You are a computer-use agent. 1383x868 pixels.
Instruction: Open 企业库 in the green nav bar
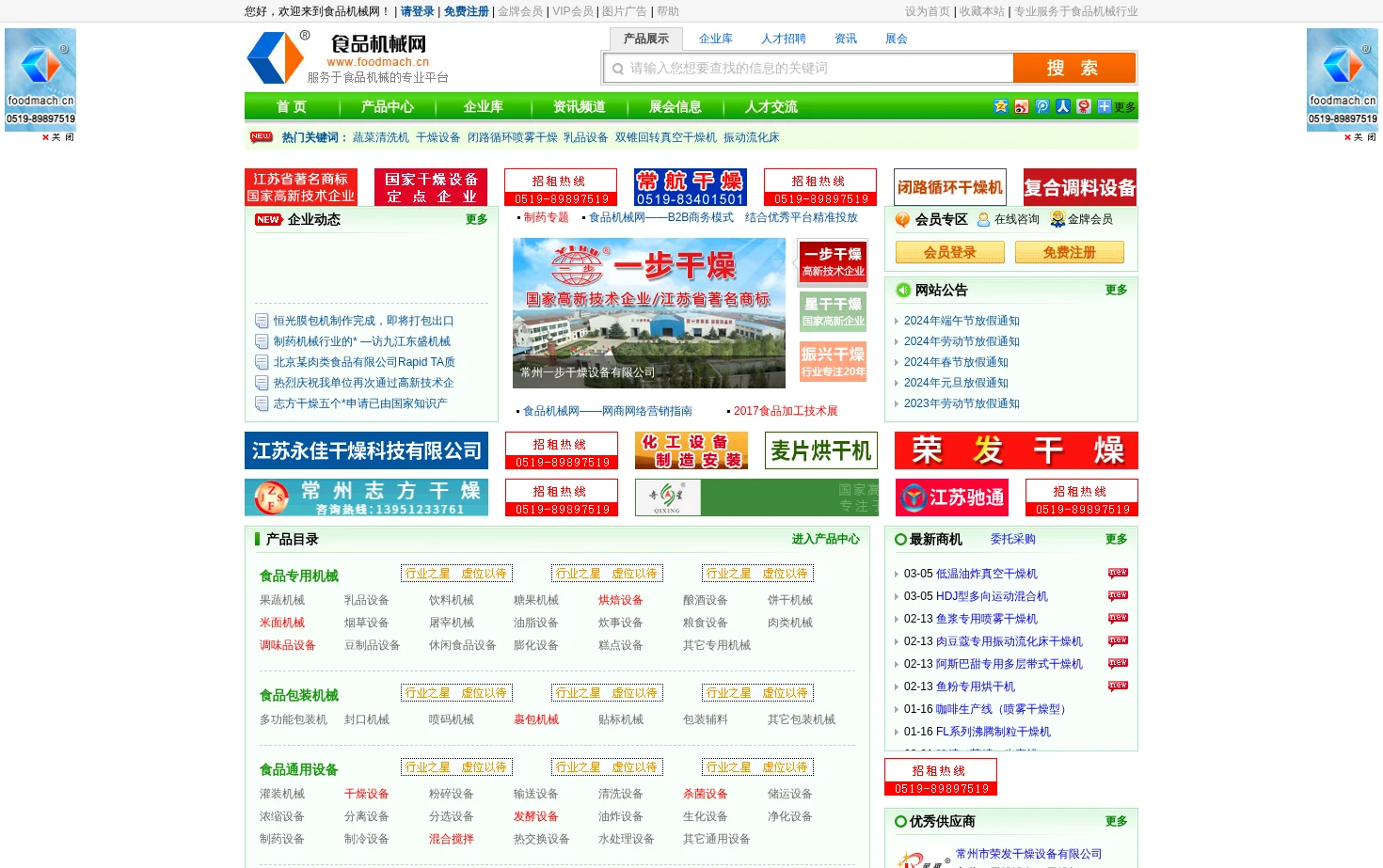point(484,106)
